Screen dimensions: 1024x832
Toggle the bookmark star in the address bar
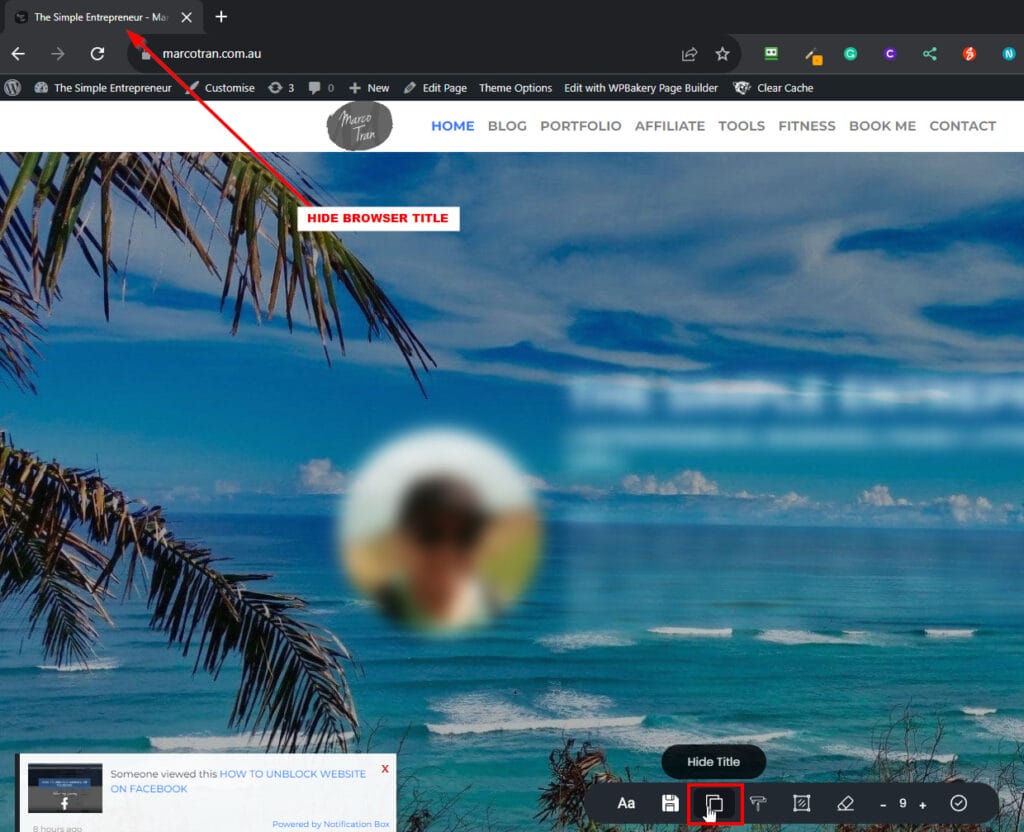[x=722, y=54]
